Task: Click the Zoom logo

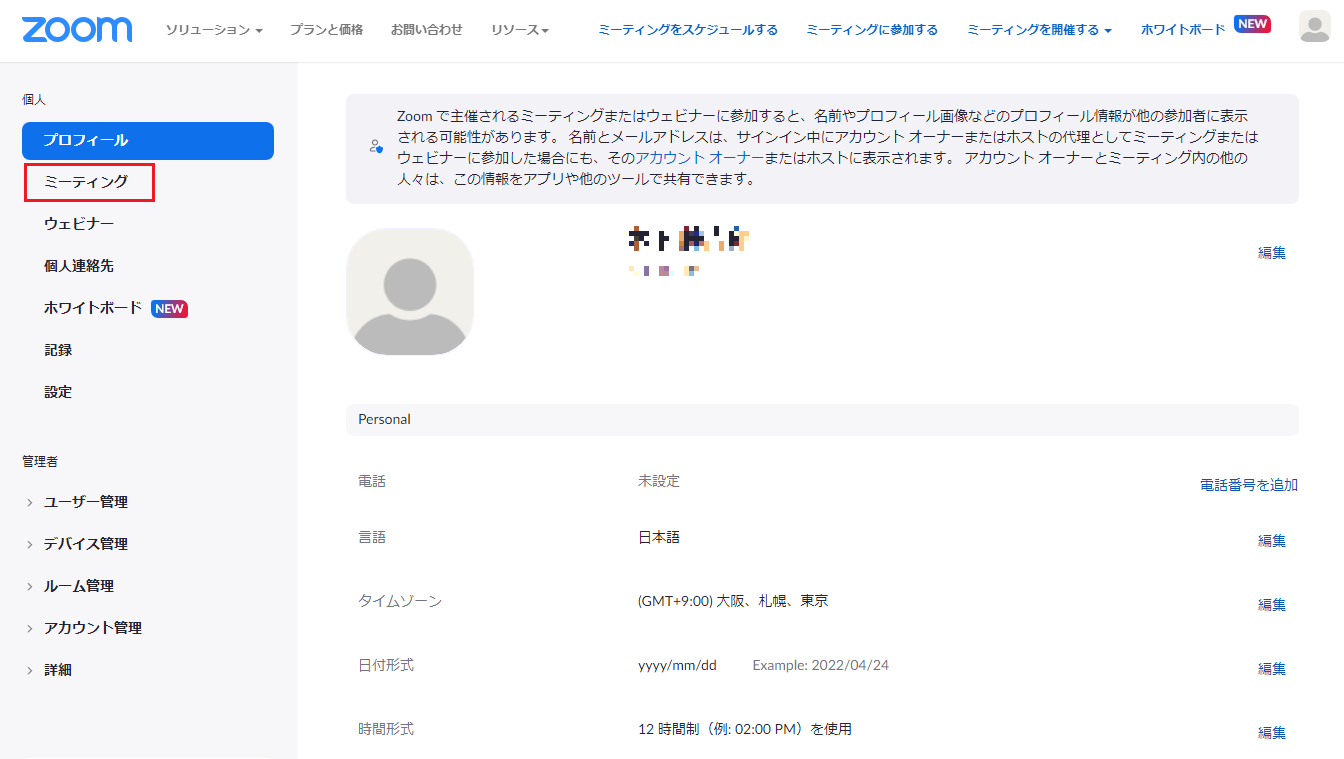Action: [x=77, y=29]
